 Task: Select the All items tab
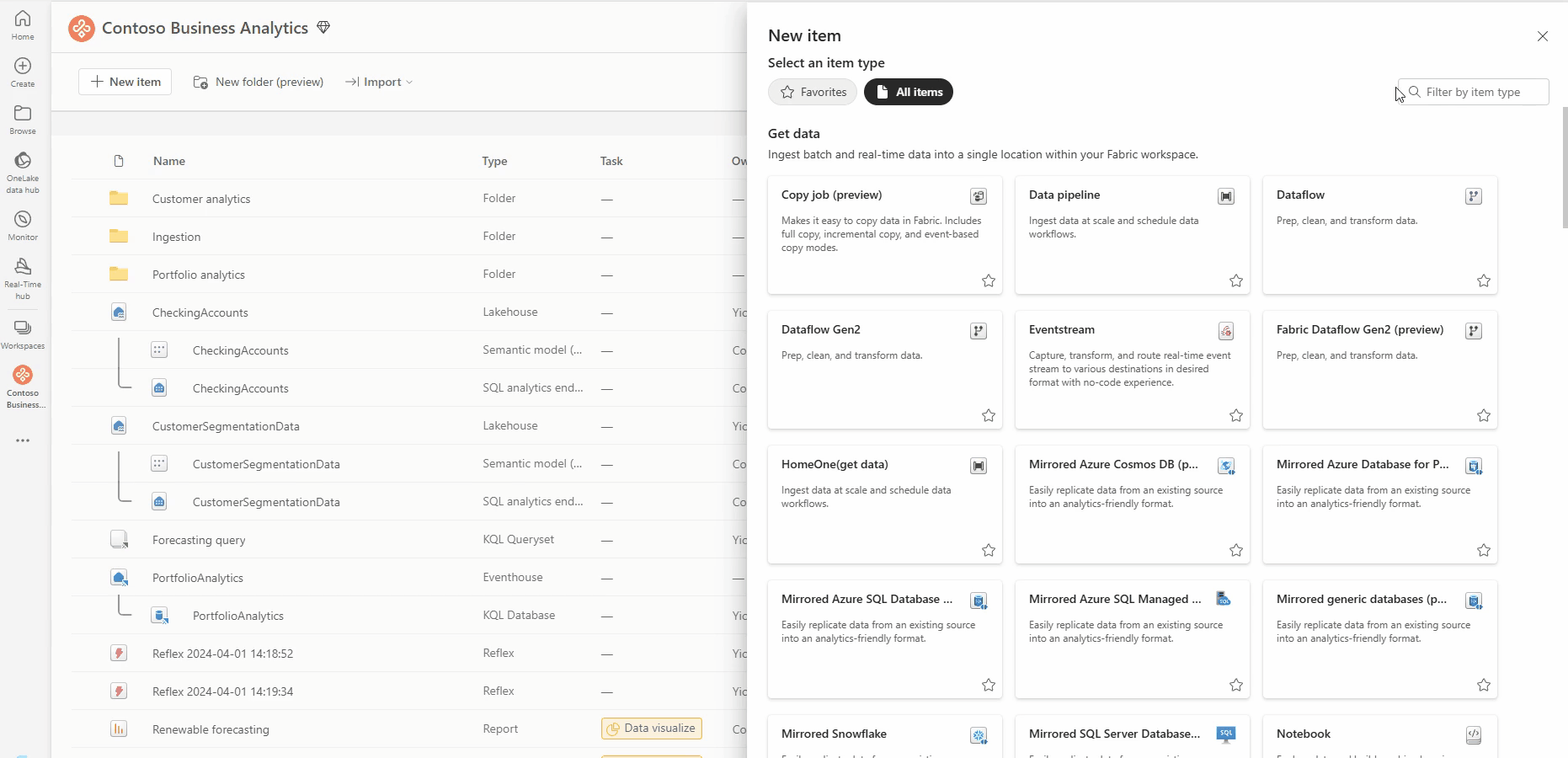click(908, 92)
